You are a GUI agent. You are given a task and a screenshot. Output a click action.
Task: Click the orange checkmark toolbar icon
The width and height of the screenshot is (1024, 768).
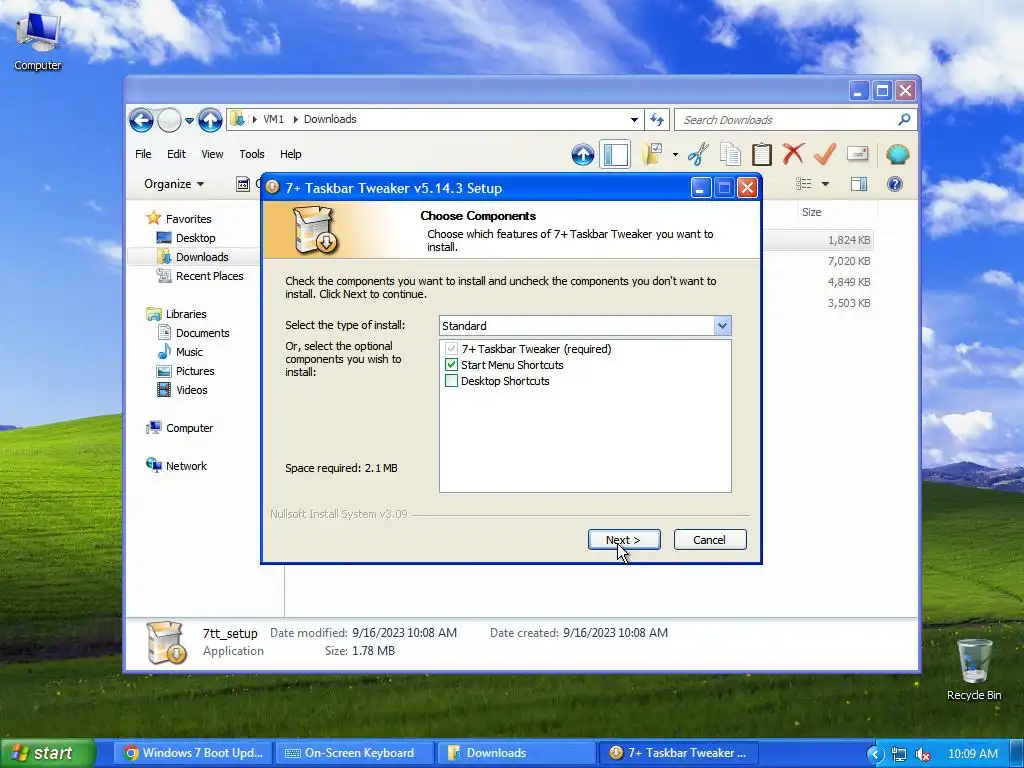point(825,154)
